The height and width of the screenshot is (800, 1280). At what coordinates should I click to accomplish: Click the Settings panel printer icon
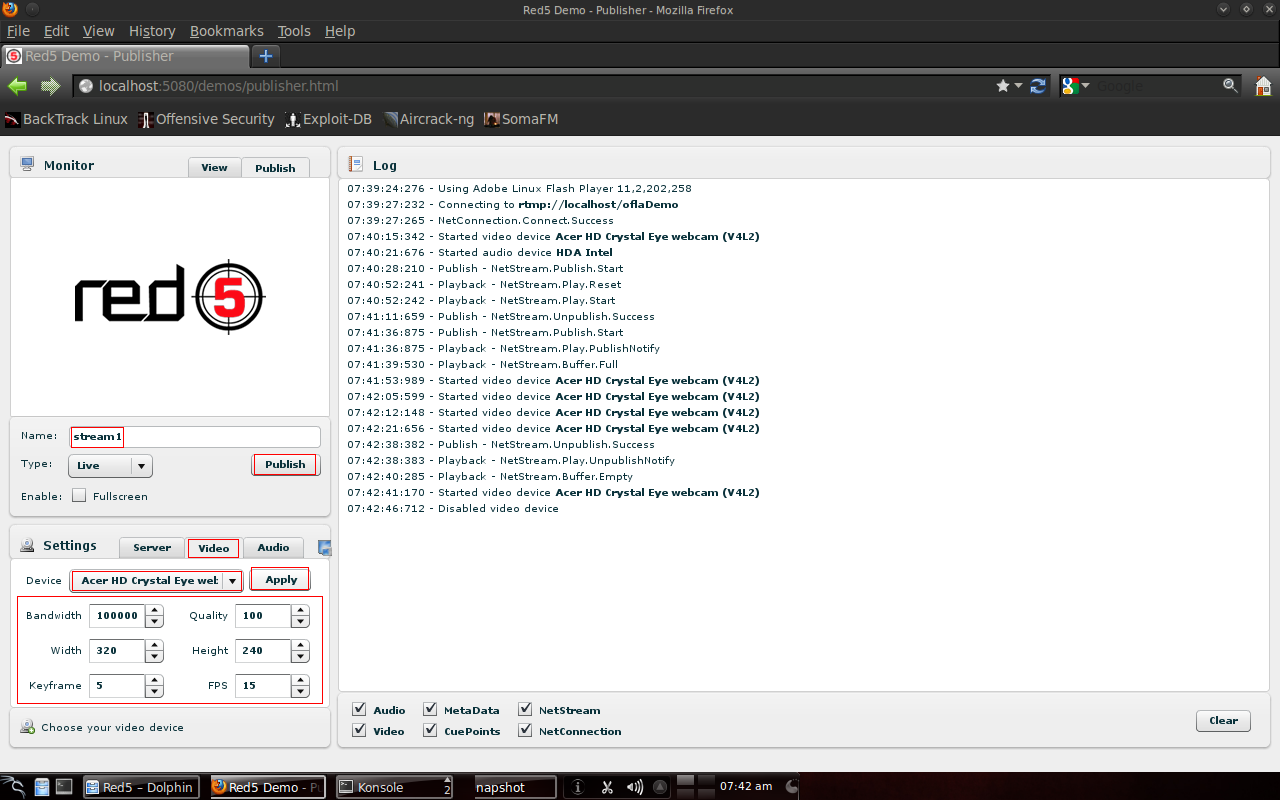[26, 544]
